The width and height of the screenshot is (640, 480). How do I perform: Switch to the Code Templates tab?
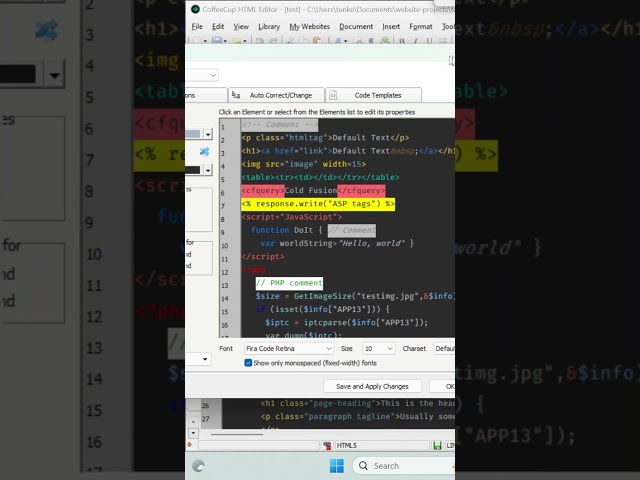[x=373, y=95]
